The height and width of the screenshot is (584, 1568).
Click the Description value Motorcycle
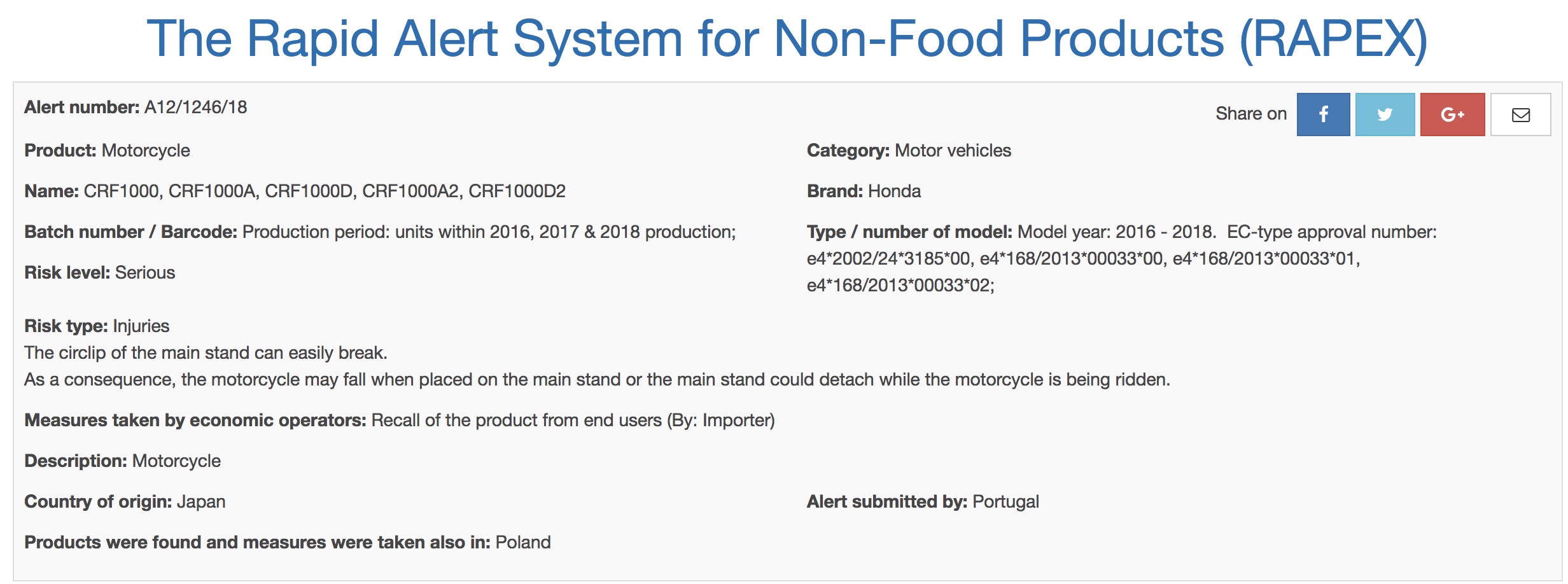pyautogui.click(x=176, y=461)
